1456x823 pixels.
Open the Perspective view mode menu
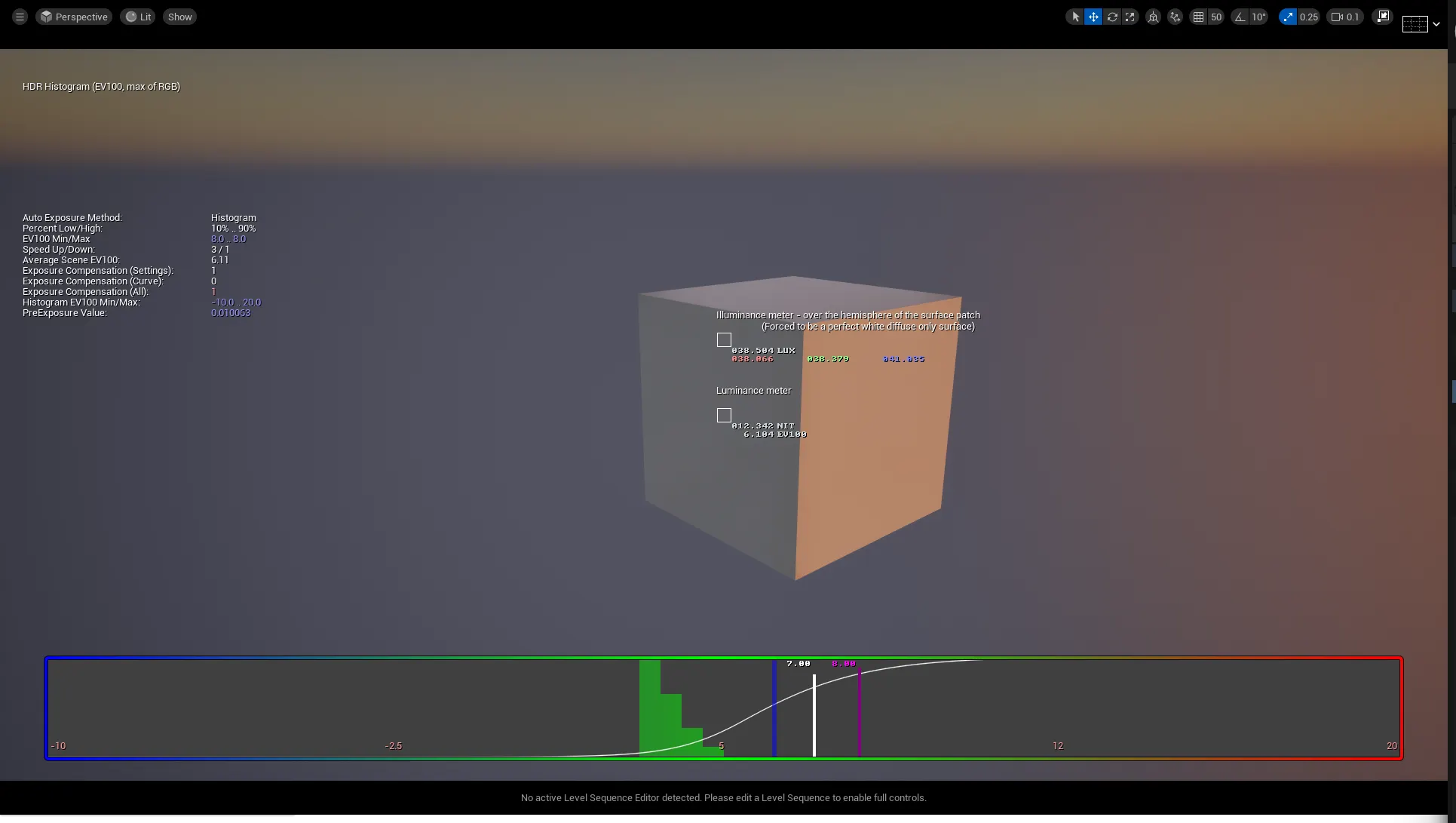(74, 17)
